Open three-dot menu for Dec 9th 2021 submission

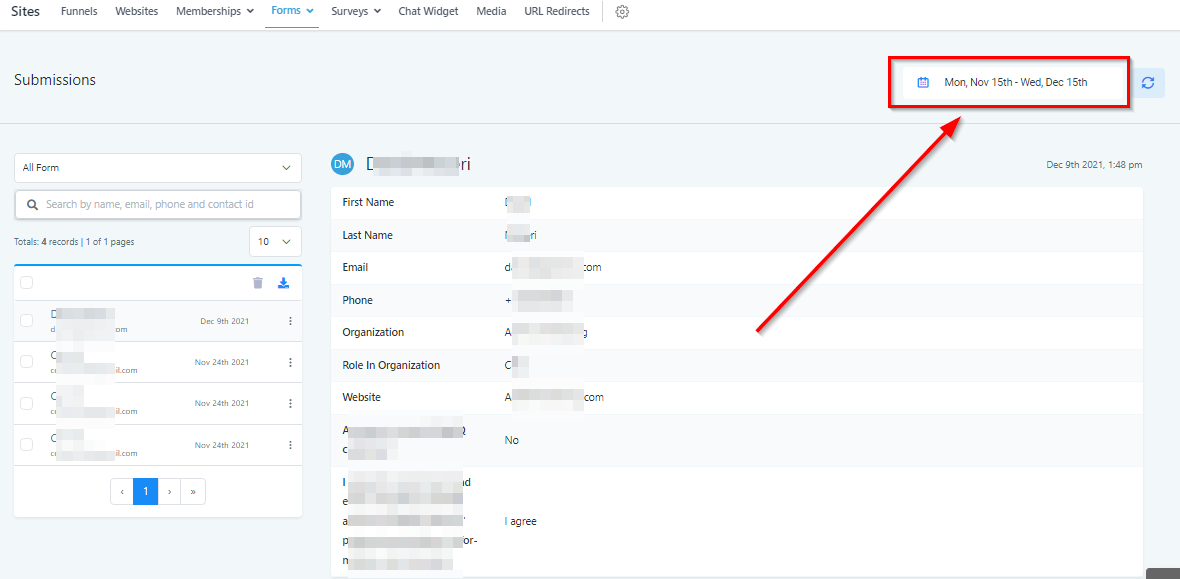click(x=290, y=321)
